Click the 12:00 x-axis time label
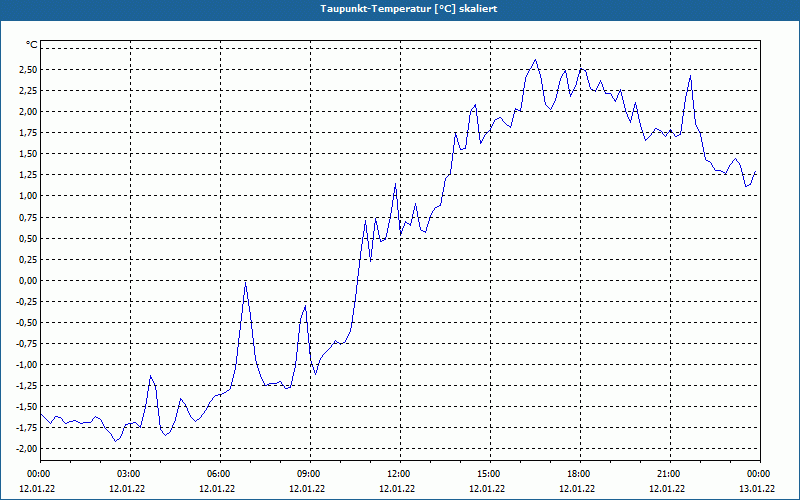Image resolution: width=800 pixels, height=500 pixels. [397, 474]
